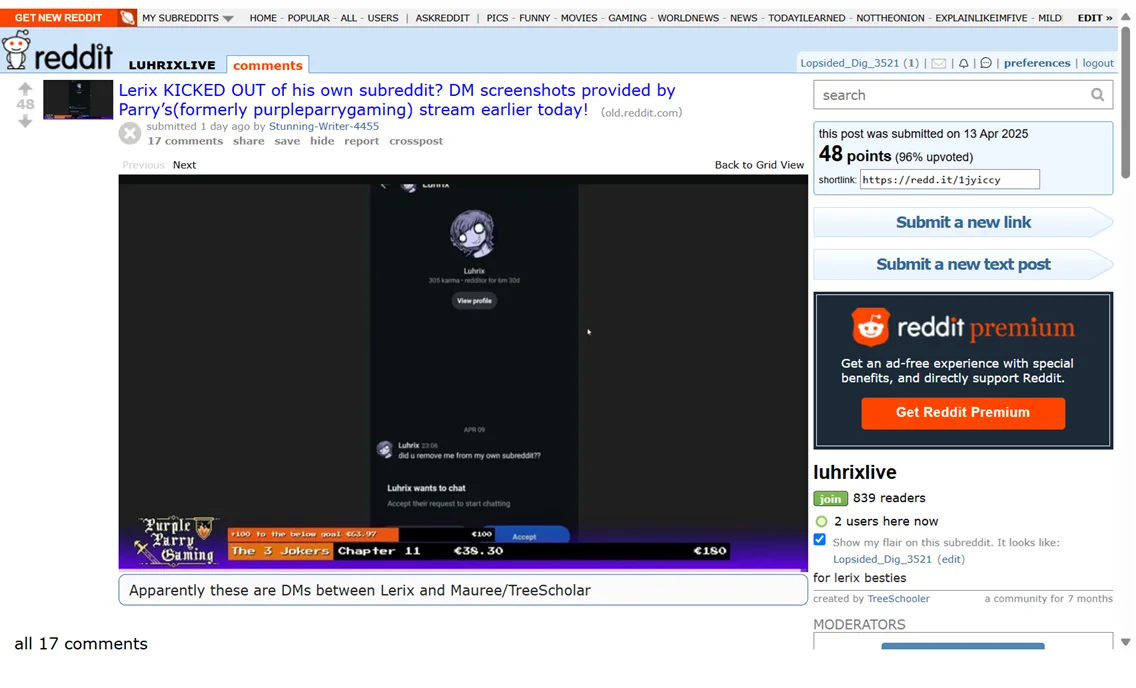Click the icon next to Get New Reddit
The height and width of the screenshot is (688, 1136).
[127, 17]
